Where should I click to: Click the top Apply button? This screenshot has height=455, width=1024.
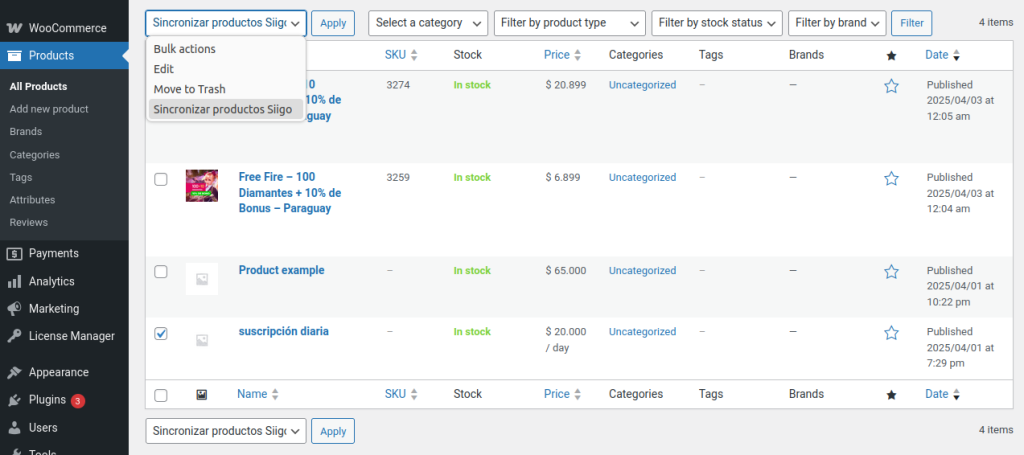pyautogui.click(x=333, y=23)
